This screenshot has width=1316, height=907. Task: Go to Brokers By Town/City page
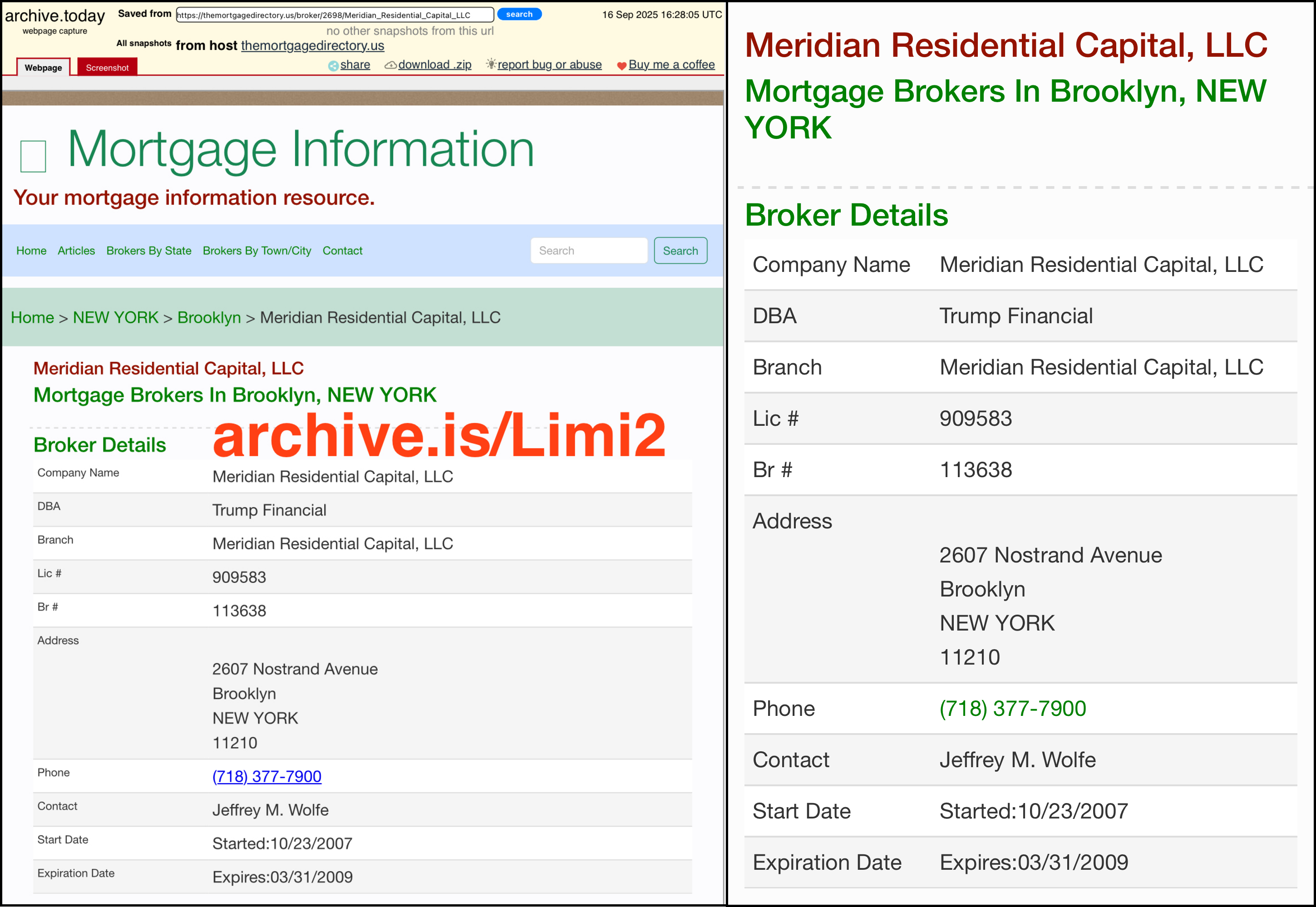[x=257, y=251]
